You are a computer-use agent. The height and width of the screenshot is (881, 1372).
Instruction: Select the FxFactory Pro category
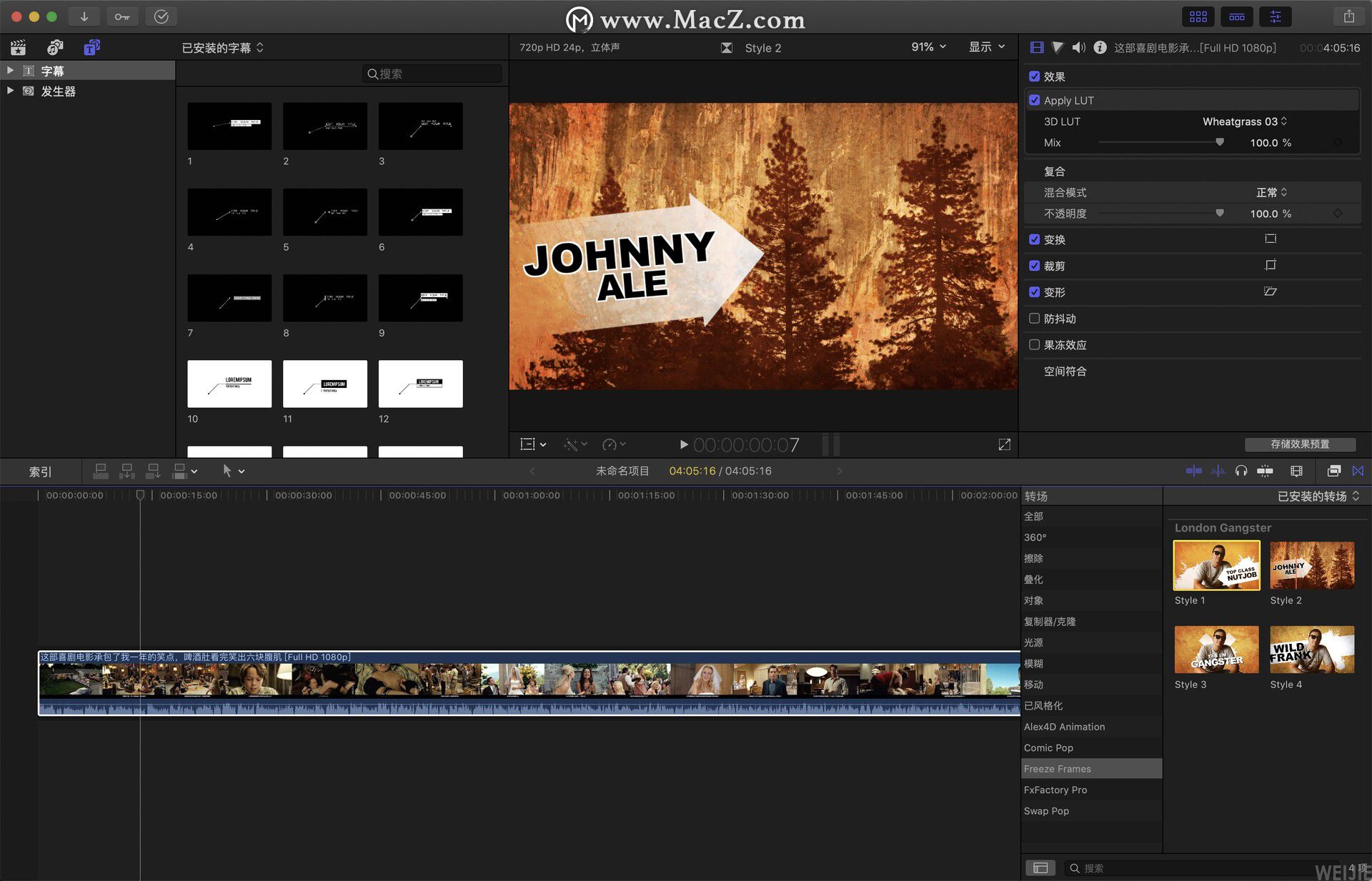[x=1092, y=790]
